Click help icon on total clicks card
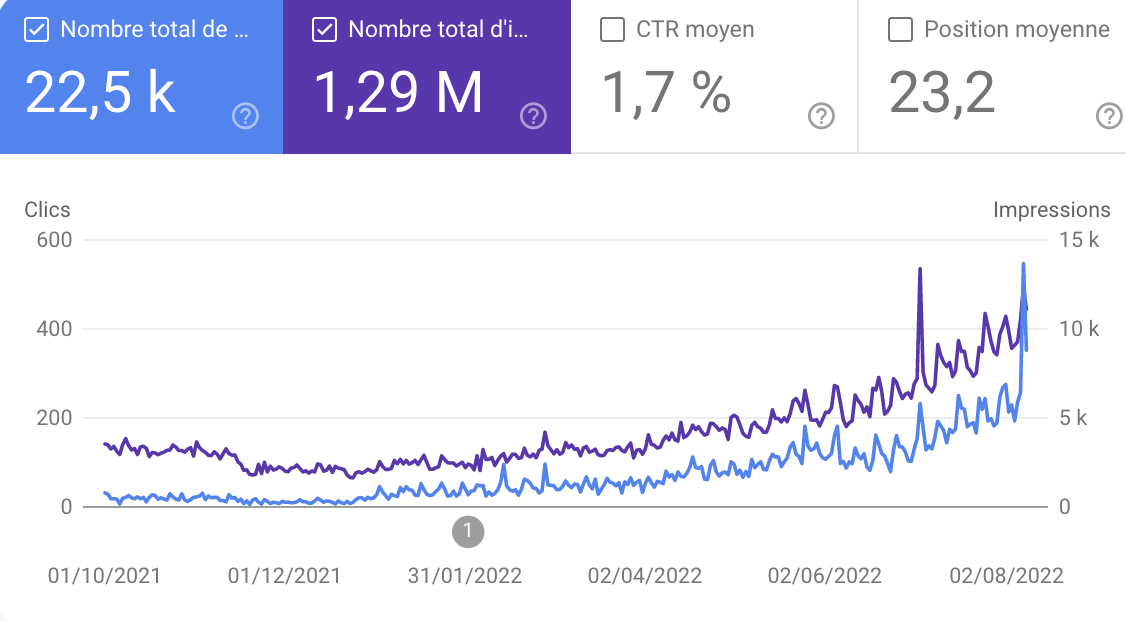The height and width of the screenshot is (622, 1126). pos(245,117)
